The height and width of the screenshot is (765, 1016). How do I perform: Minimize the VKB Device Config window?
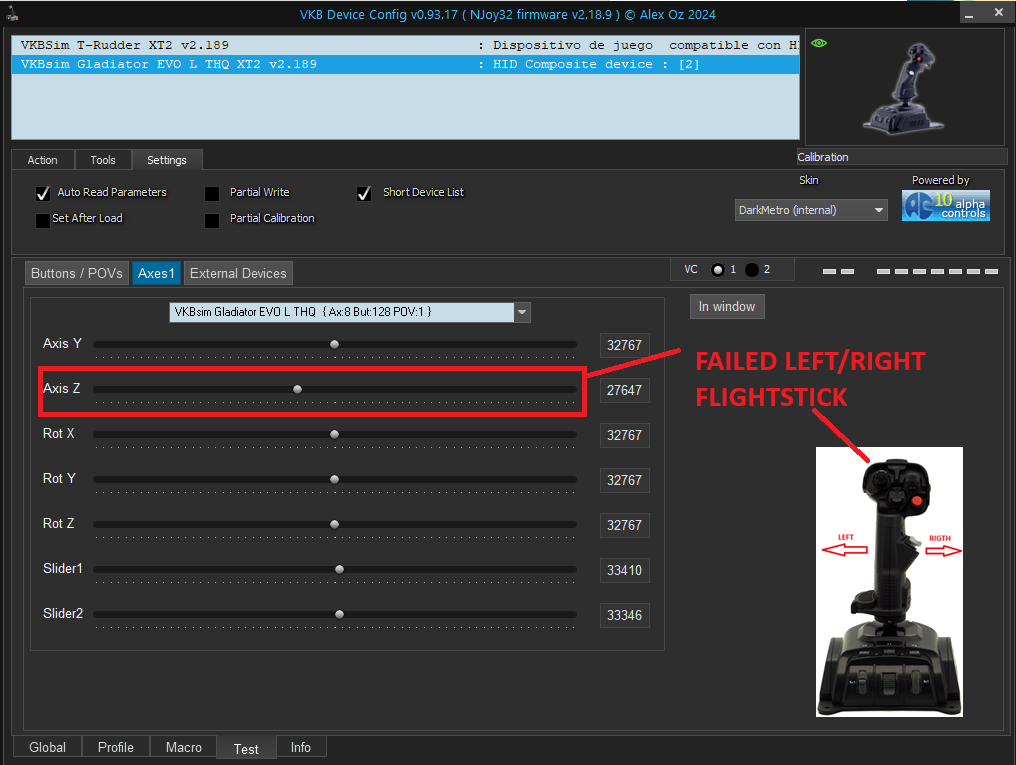click(969, 14)
